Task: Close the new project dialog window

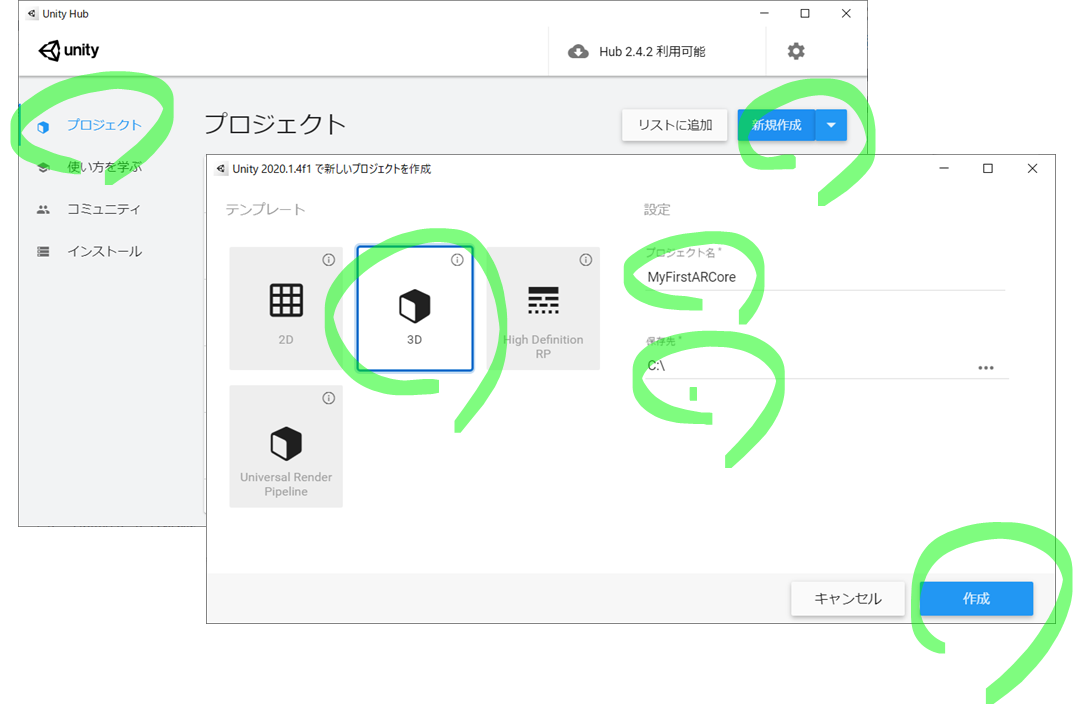Action: pos(1032,169)
